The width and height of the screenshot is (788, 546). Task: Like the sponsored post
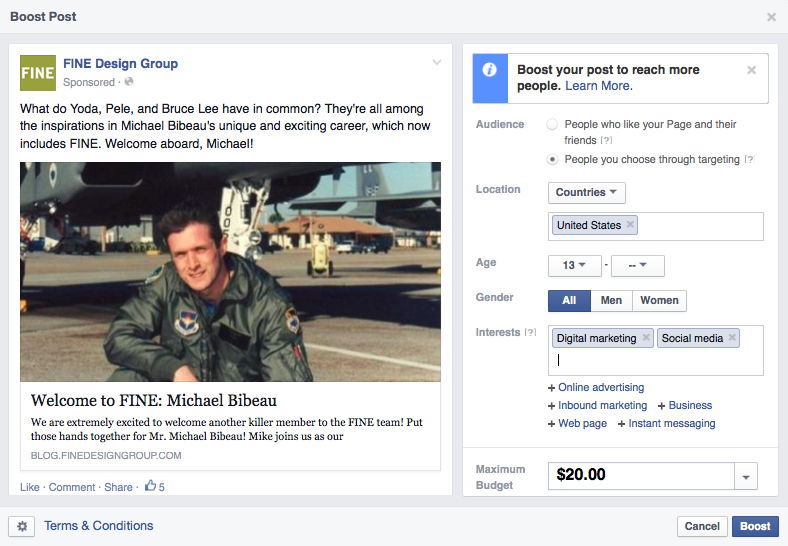coord(30,487)
